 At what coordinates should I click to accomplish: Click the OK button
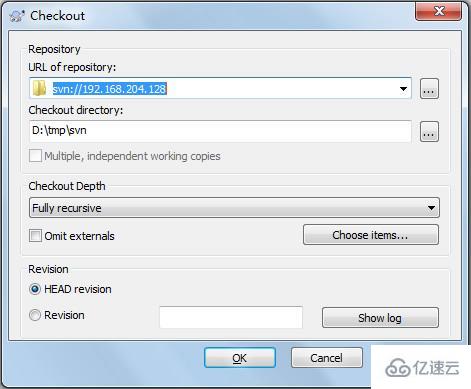point(240,358)
